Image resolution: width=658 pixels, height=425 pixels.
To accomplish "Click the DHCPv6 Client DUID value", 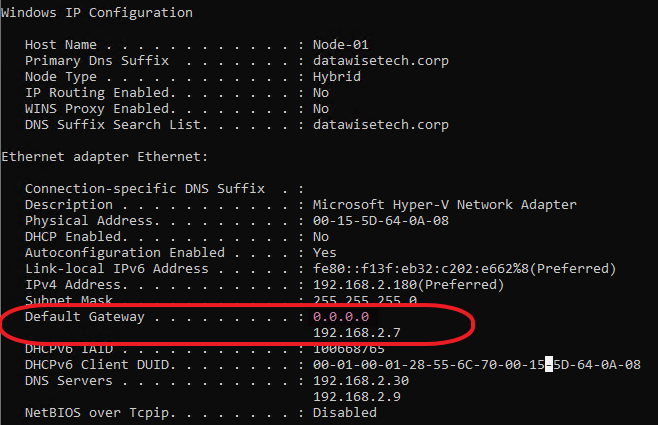I will [477, 365].
